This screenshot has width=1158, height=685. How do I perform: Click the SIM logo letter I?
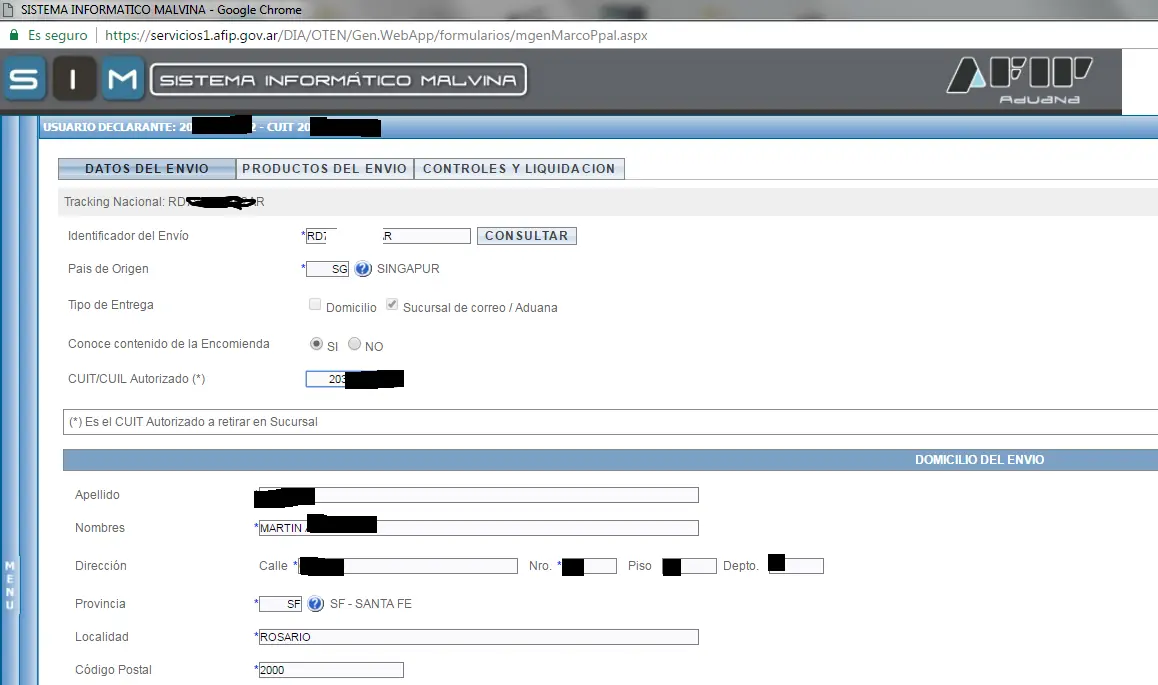pos(73,78)
